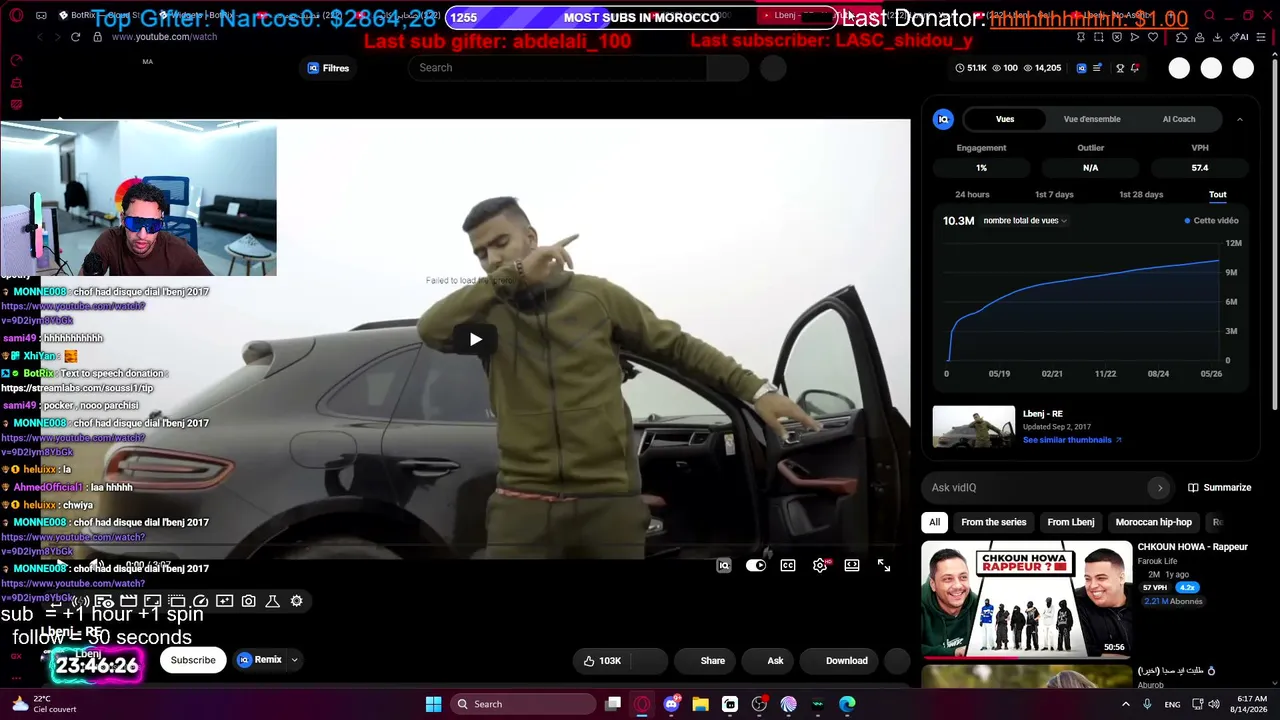Click the flask lab icon in toolbar
Viewport: 1280px width, 720px height.
click(x=272, y=601)
